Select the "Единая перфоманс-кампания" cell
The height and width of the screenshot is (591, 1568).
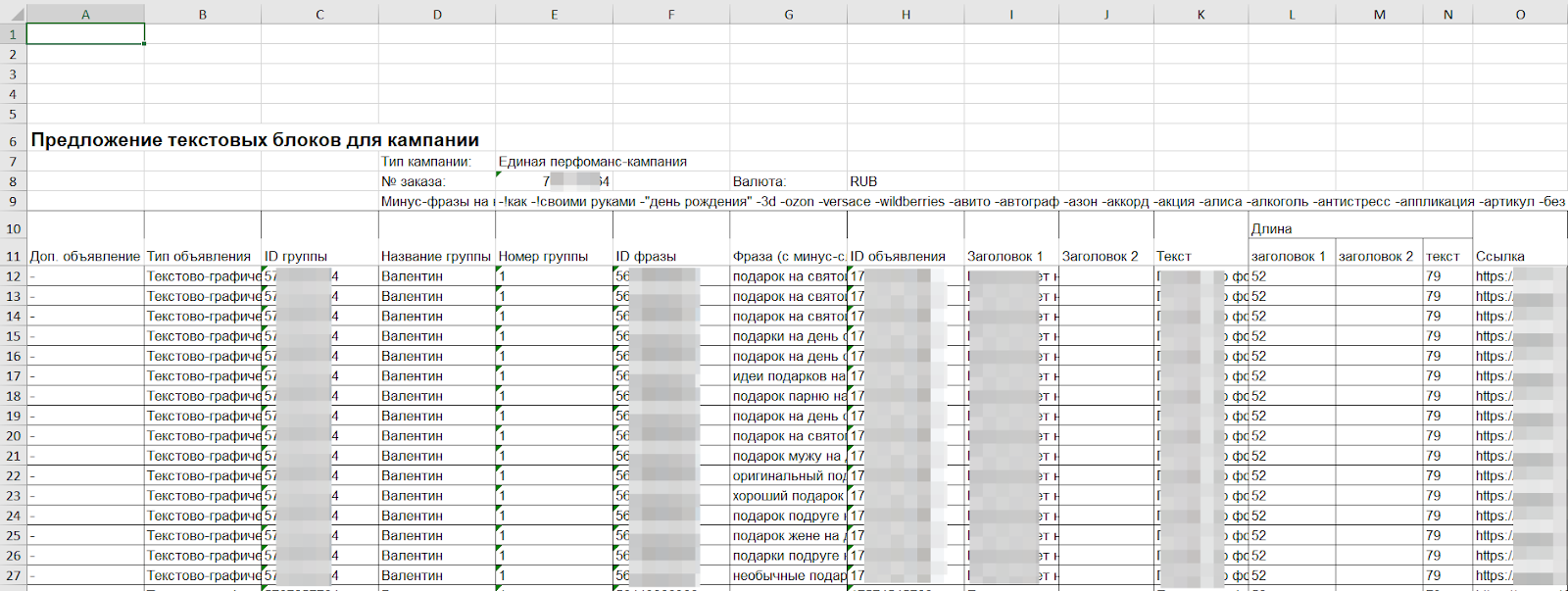pos(592,162)
